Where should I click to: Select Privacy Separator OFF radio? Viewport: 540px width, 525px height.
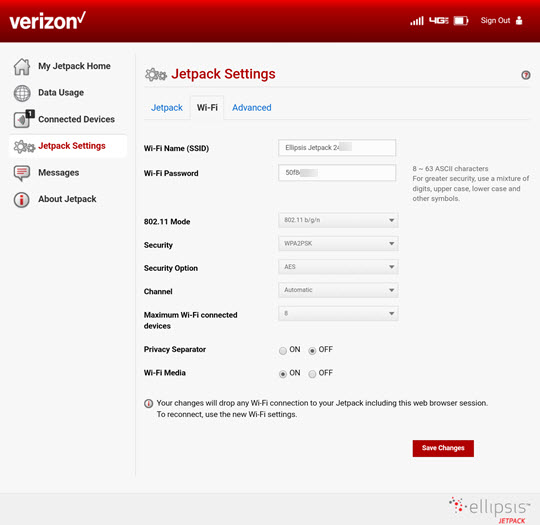coord(312,351)
